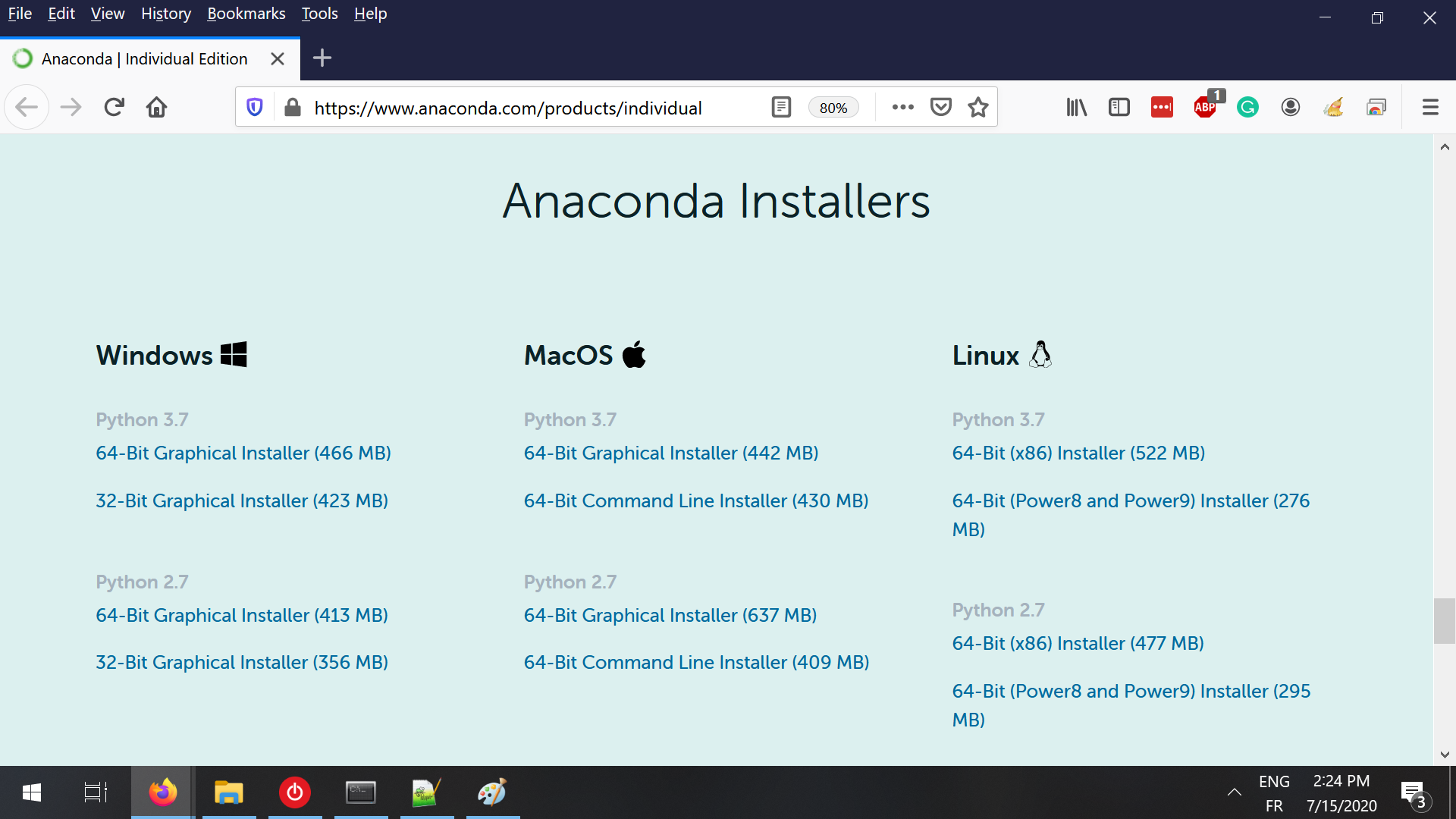1456x819 pixels.
Task: Open the Firefox account icon
Action: coord(1291,108)
